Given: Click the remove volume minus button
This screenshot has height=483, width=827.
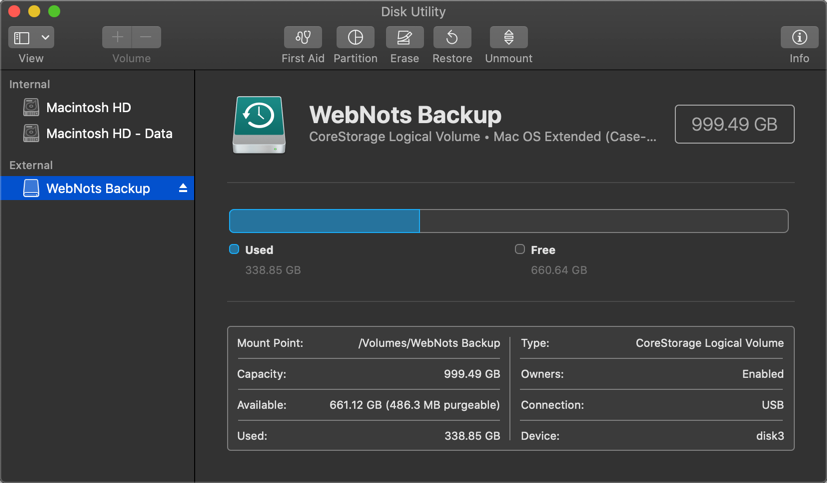Looking at the screenshot, I should click(x=146, y=37).
